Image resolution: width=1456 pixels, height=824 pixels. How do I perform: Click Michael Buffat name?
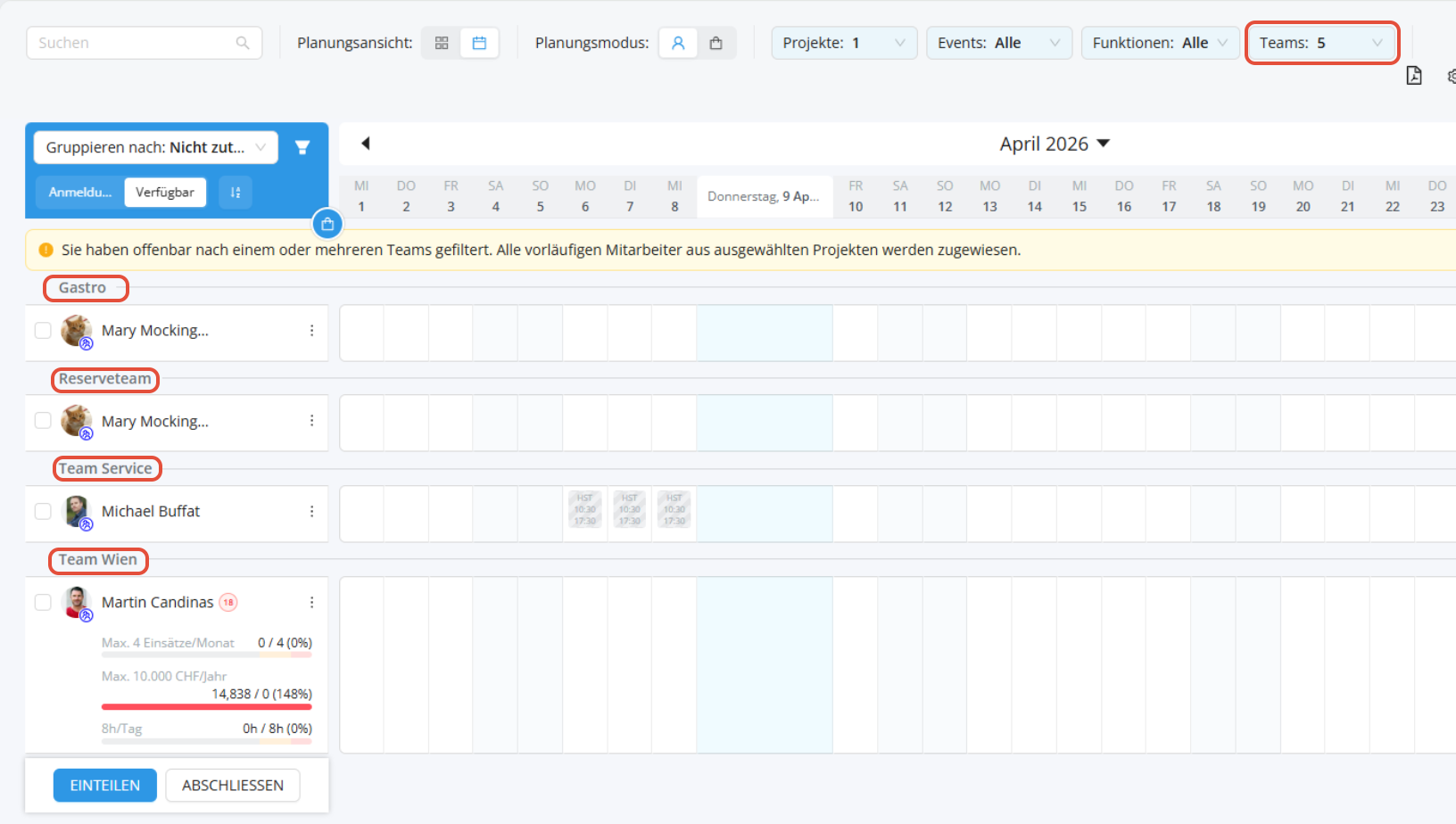click(x=151, y=511)
